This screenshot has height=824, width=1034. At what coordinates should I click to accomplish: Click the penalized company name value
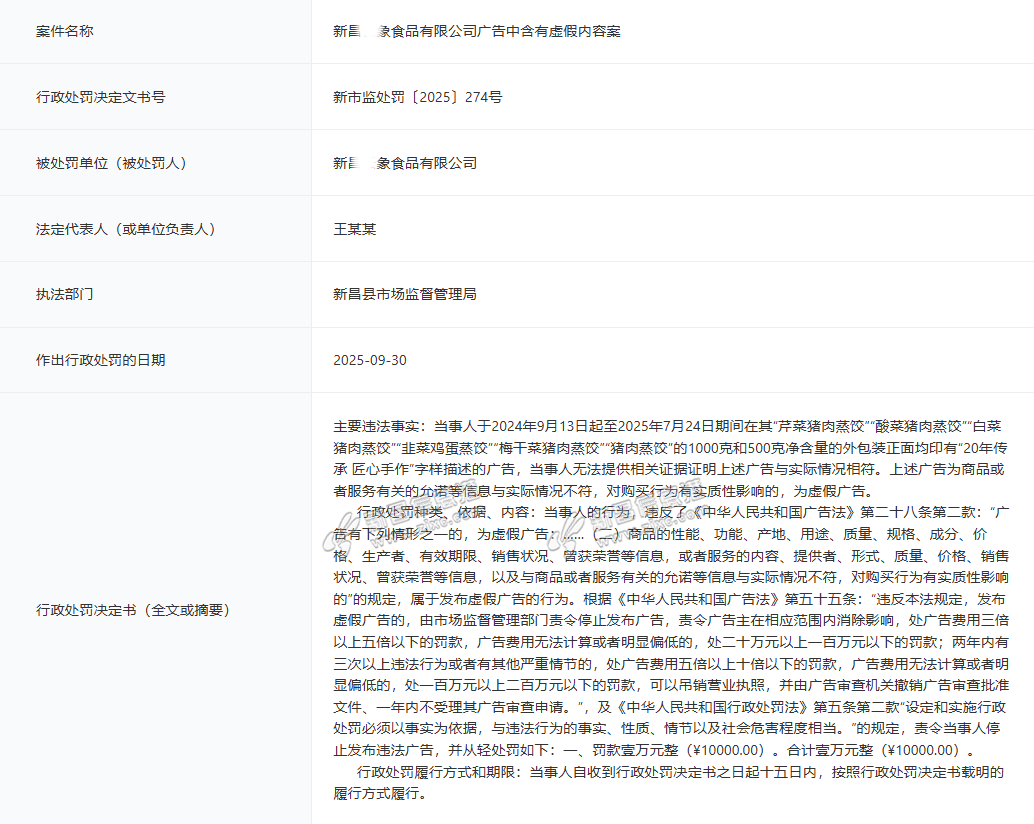pyautogui.click(x=405, y=163)
